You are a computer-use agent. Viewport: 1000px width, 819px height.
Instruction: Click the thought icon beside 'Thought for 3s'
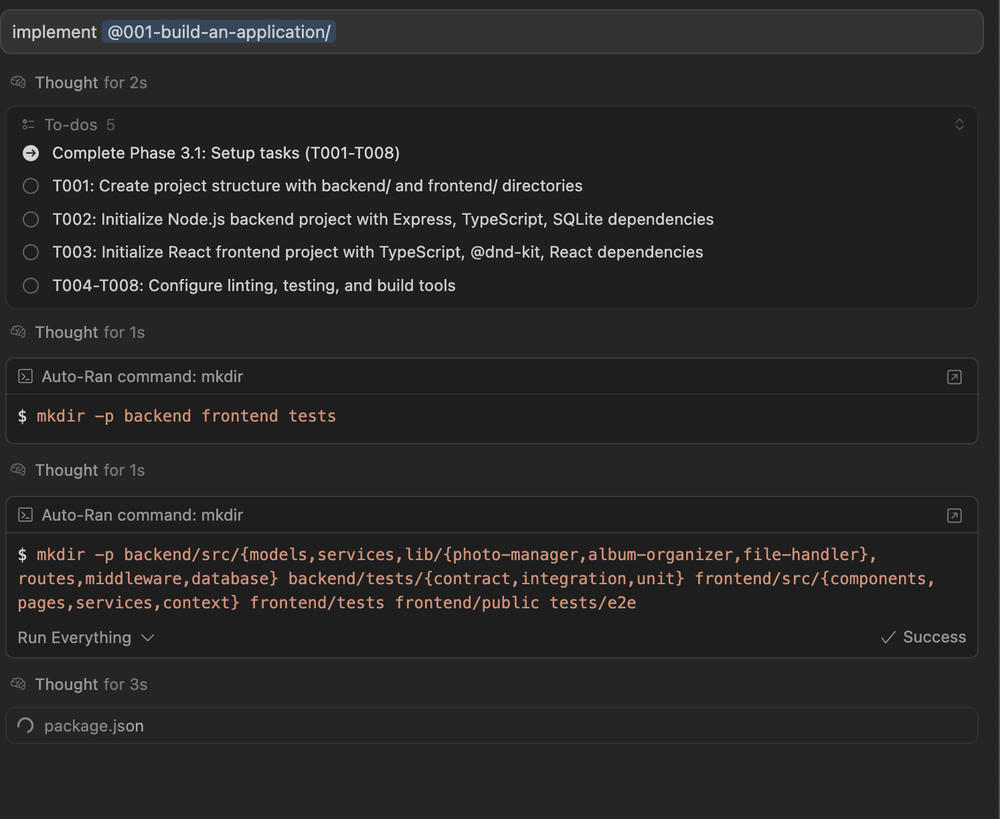(x=17, y=684)
